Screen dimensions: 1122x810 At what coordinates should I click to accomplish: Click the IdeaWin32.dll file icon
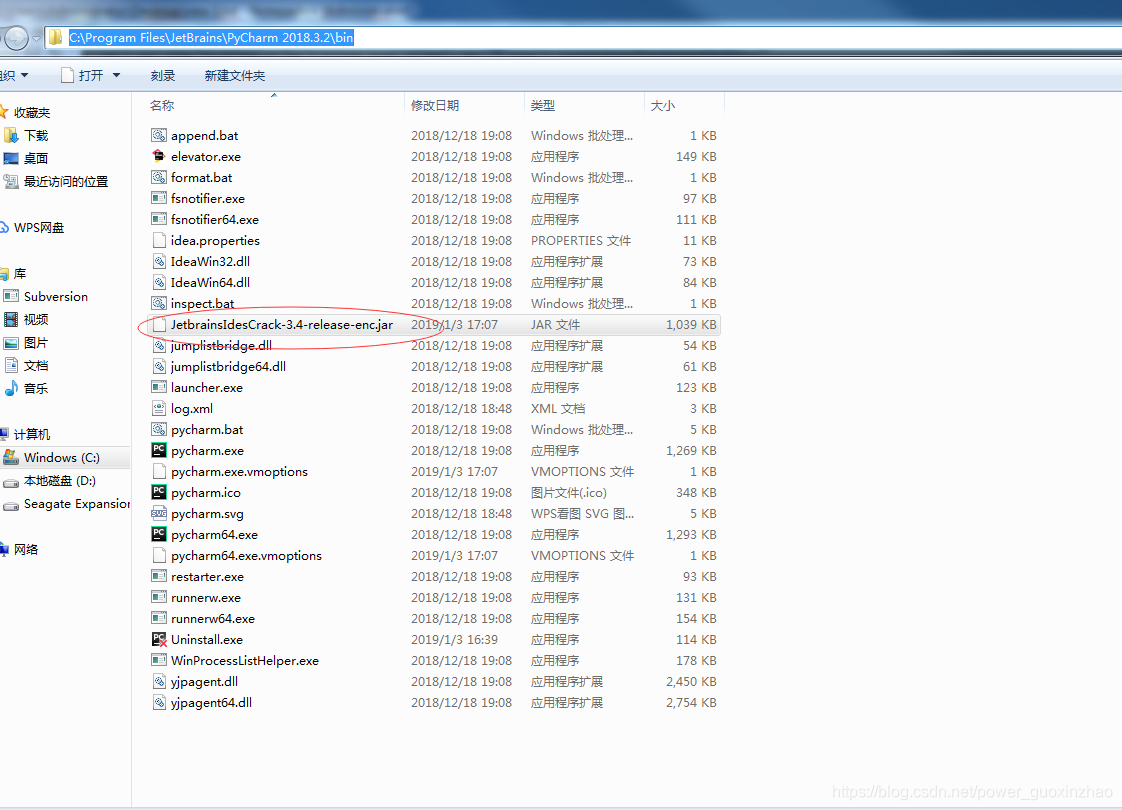click(x=159, y=261)
